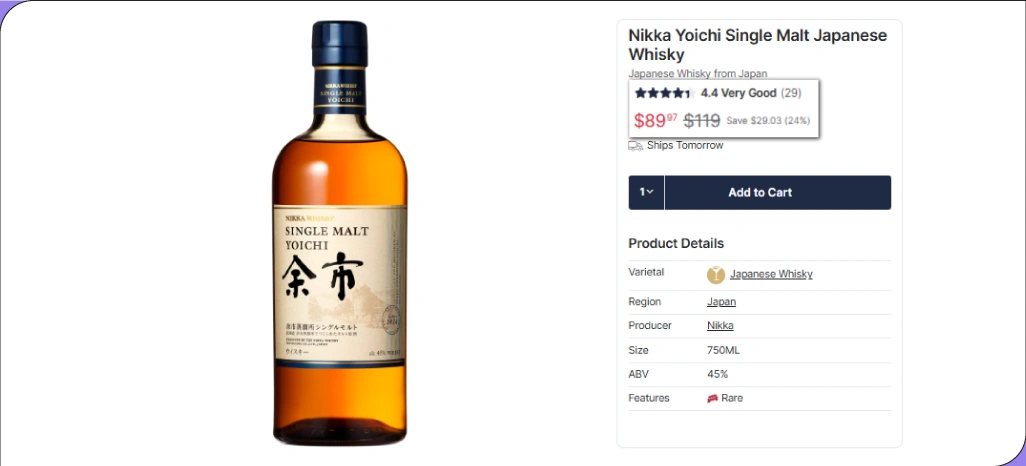The height and width of the screenshot is (466, 1026).
Task: Click the whisky glass varietal icon
Action: [x=716, y=274]
